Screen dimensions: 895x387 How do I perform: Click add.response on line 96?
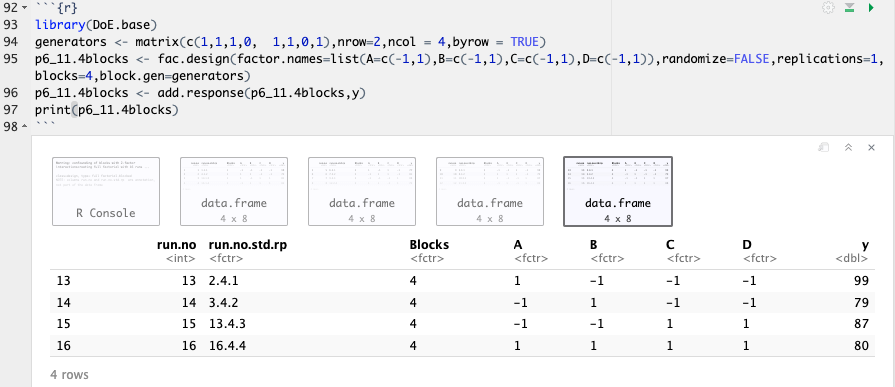tap(200, 93)
